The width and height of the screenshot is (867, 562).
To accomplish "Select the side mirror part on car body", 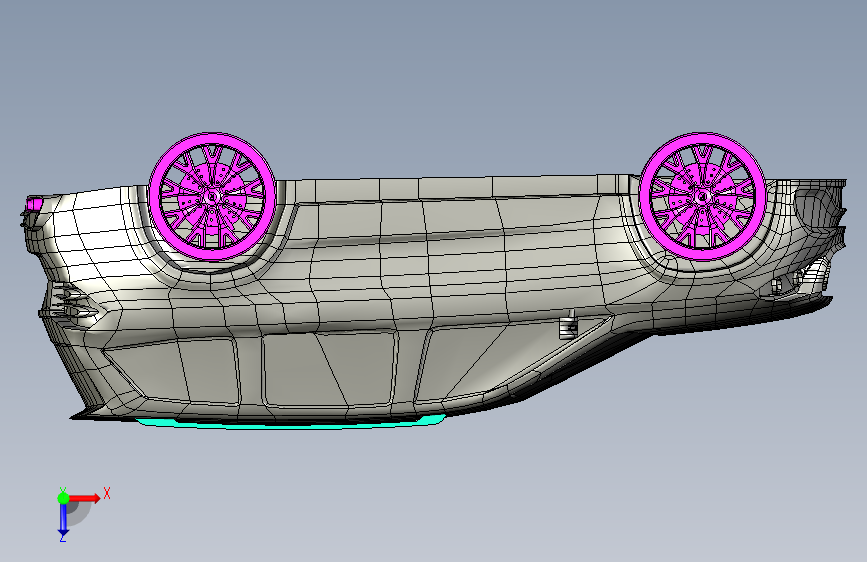I will coord(568,325).
